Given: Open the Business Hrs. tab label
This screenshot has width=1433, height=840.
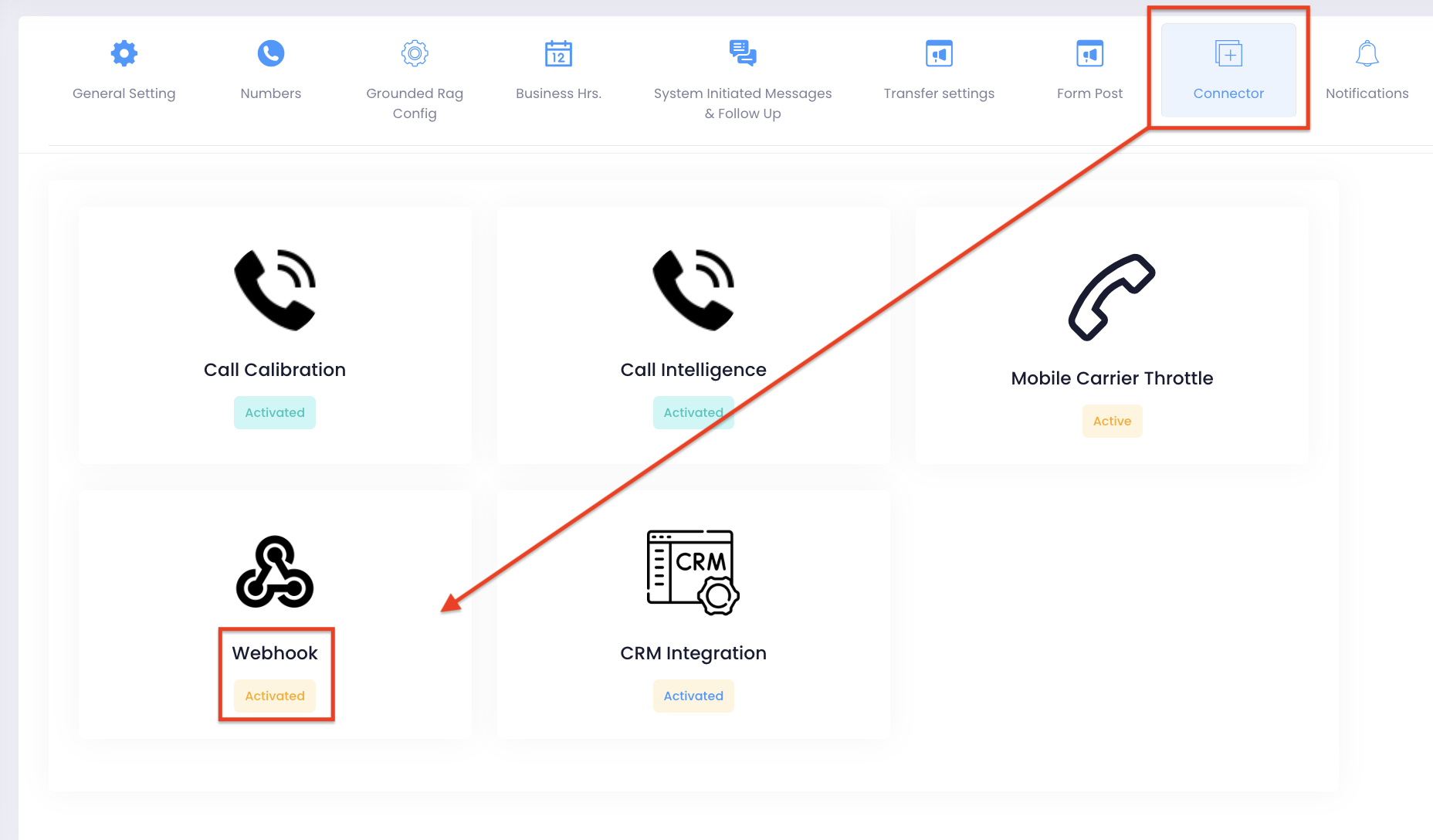Looking at the screenshot, I should pyautogui.click(x=558, y=93).
